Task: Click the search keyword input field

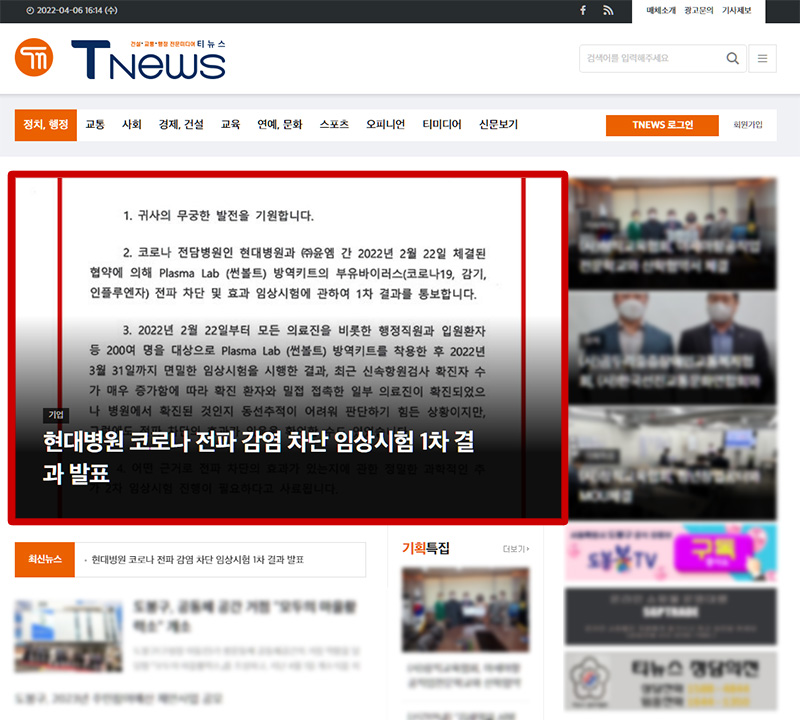Action: click(652, 59)
